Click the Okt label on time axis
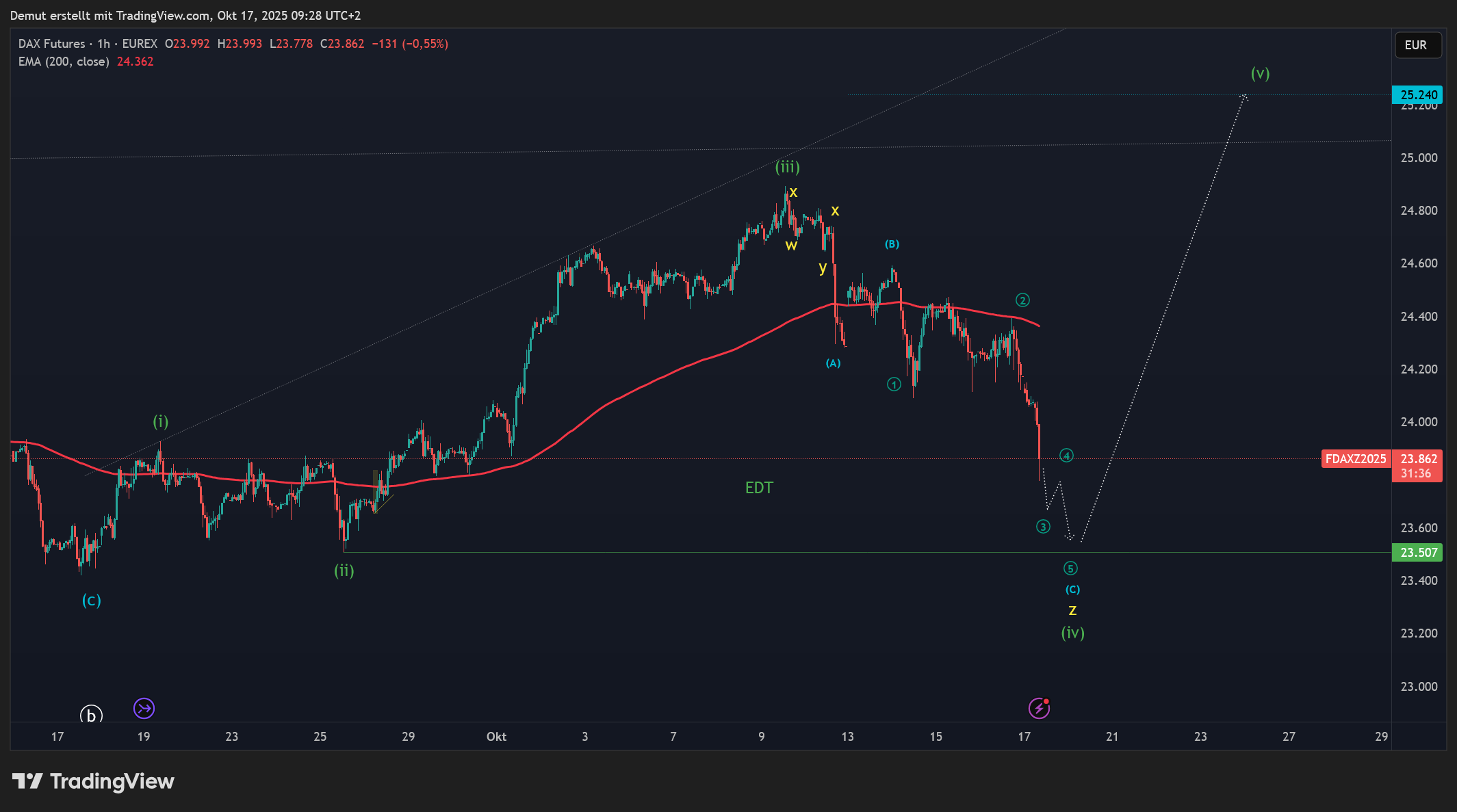 pos(496,737)
